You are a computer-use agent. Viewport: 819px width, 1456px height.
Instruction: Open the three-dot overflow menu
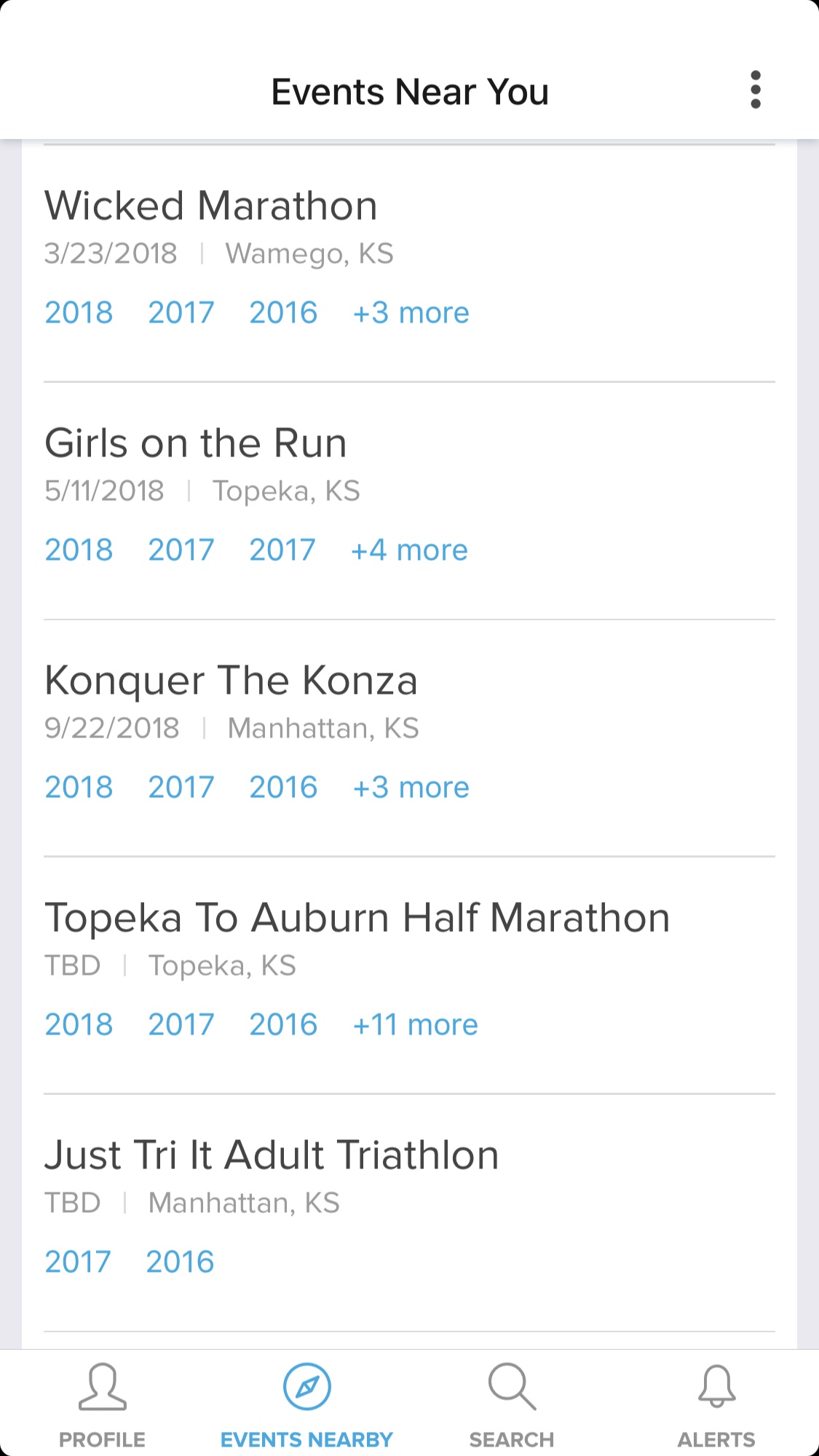pyautogui.click(x=755, y=90)
